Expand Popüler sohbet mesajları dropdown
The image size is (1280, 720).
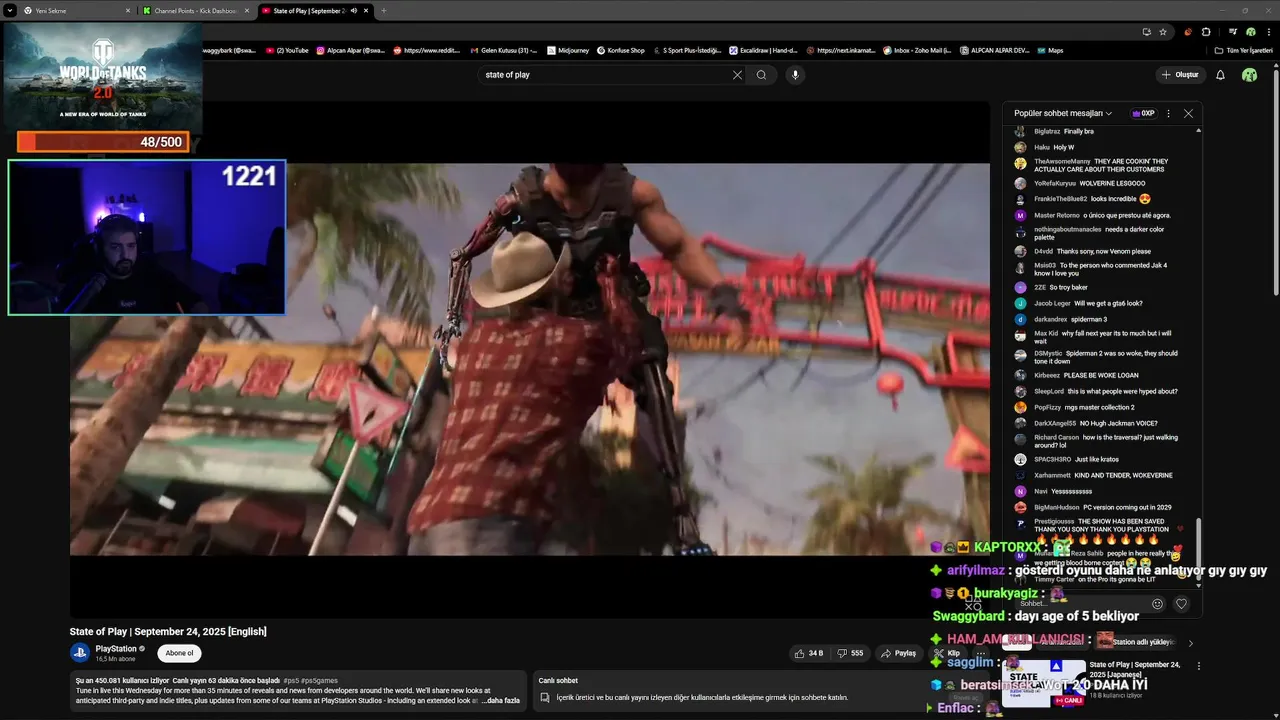pos(1063,113)
